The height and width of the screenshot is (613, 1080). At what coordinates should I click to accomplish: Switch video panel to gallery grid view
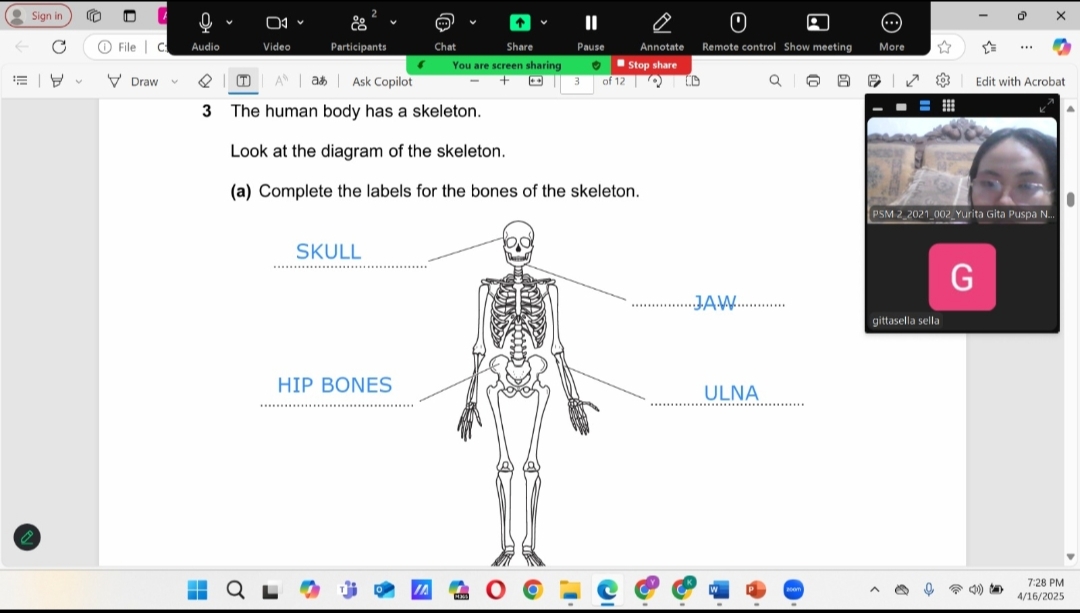948,106
